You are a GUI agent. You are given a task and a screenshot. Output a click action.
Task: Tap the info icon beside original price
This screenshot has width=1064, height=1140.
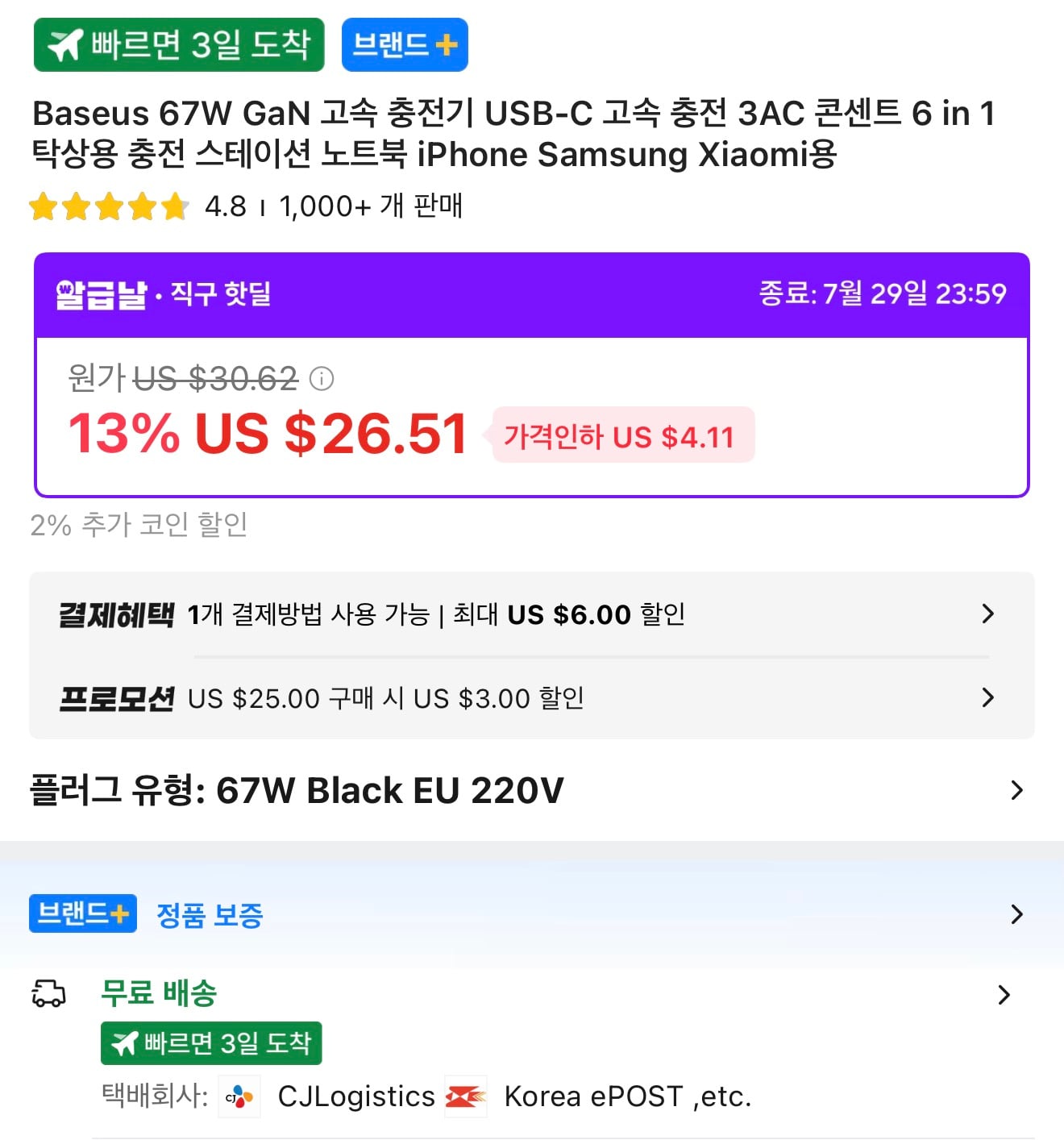[322, 378]
